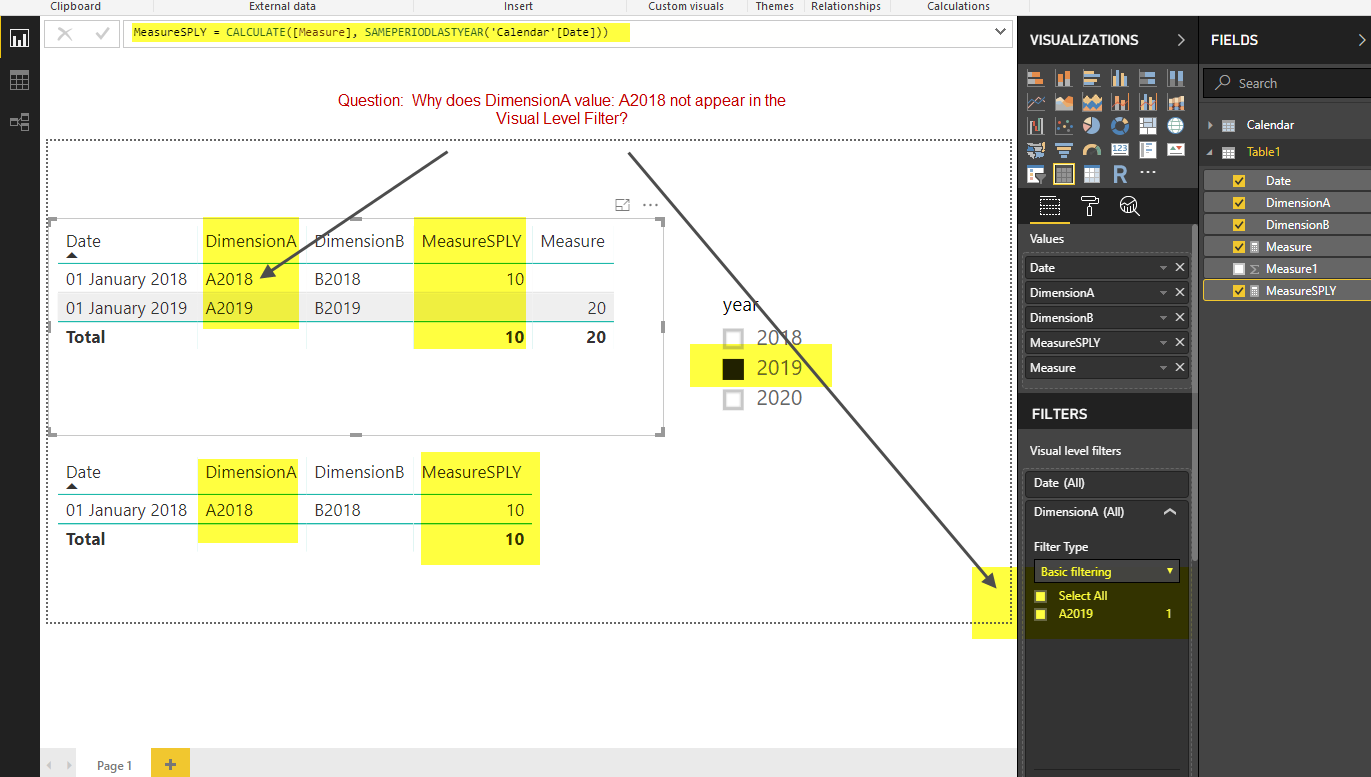Screen dimensions: 1371x777
Task: Tick the 2020 year slicer checkbox
Action: pyautogui.click(x=734, y=398)
